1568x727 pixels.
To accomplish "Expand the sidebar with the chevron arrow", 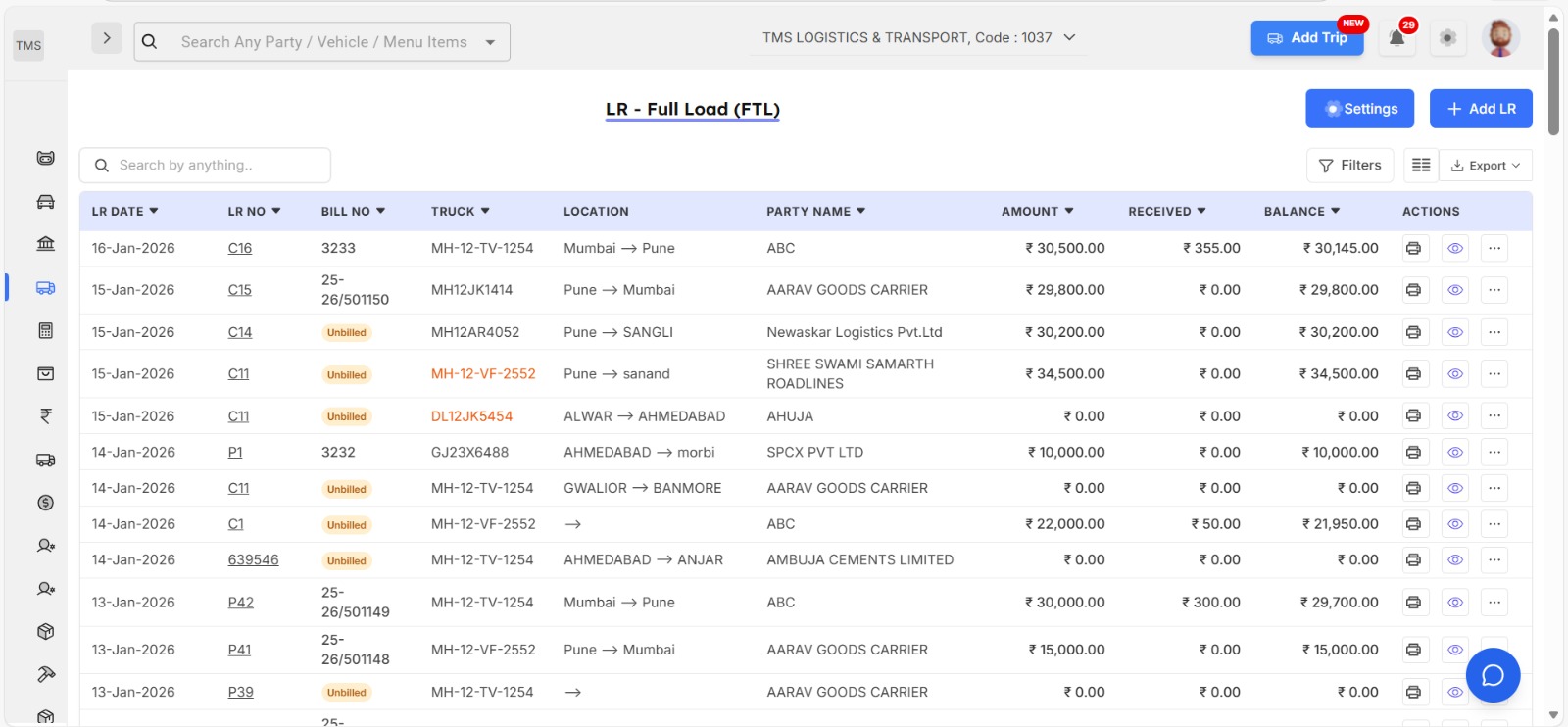I will tap(106, 38).
